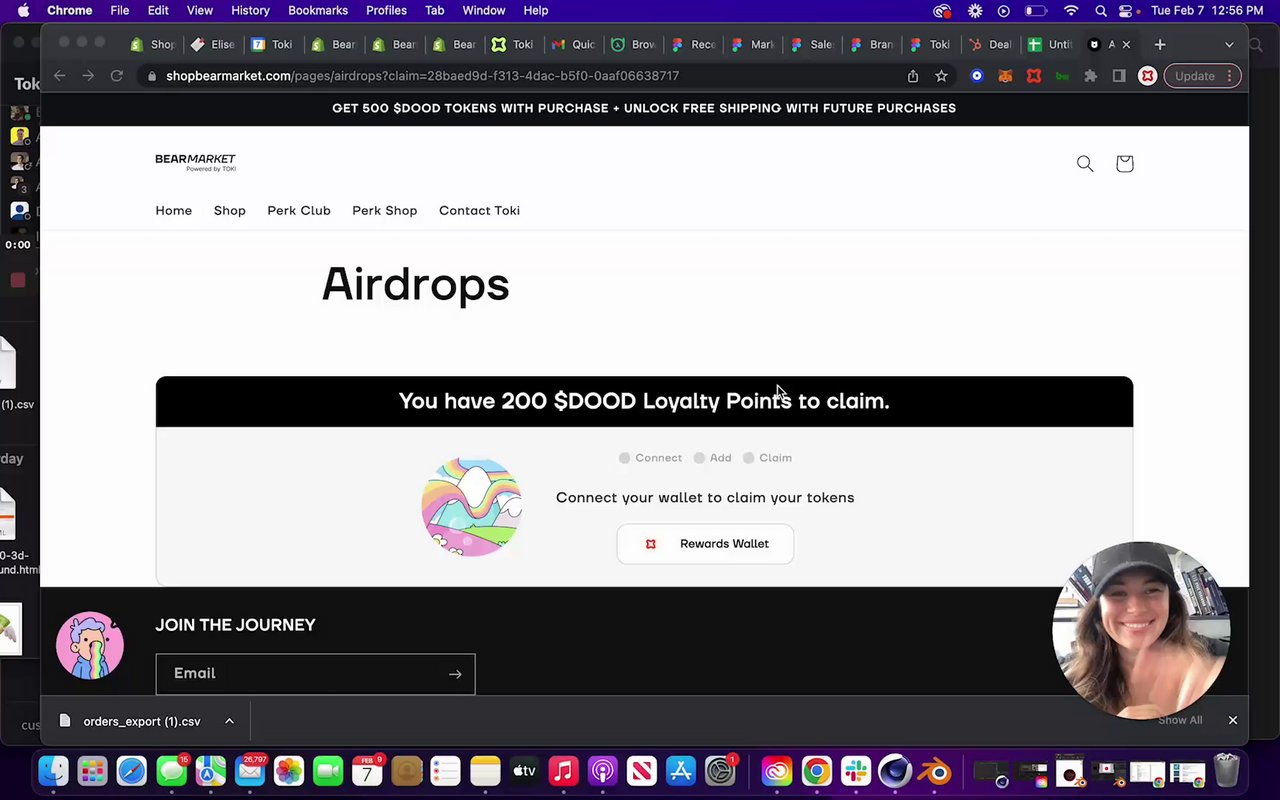Image resolution: width=1280 pixels, height=800 pixels.
Task: Open the Bookmarks menu
Action: point(318,11)
